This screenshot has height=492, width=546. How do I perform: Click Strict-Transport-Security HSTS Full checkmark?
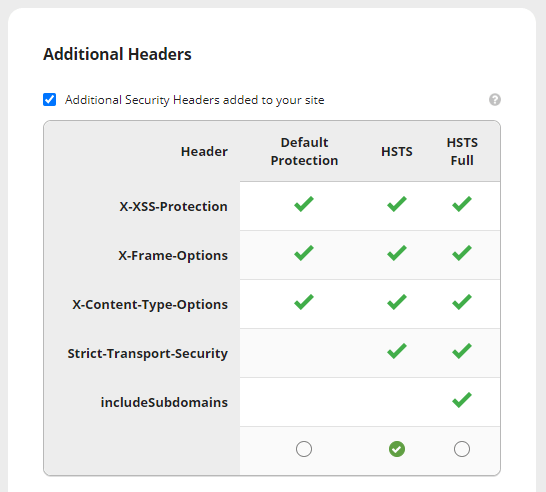pos(462,351)
